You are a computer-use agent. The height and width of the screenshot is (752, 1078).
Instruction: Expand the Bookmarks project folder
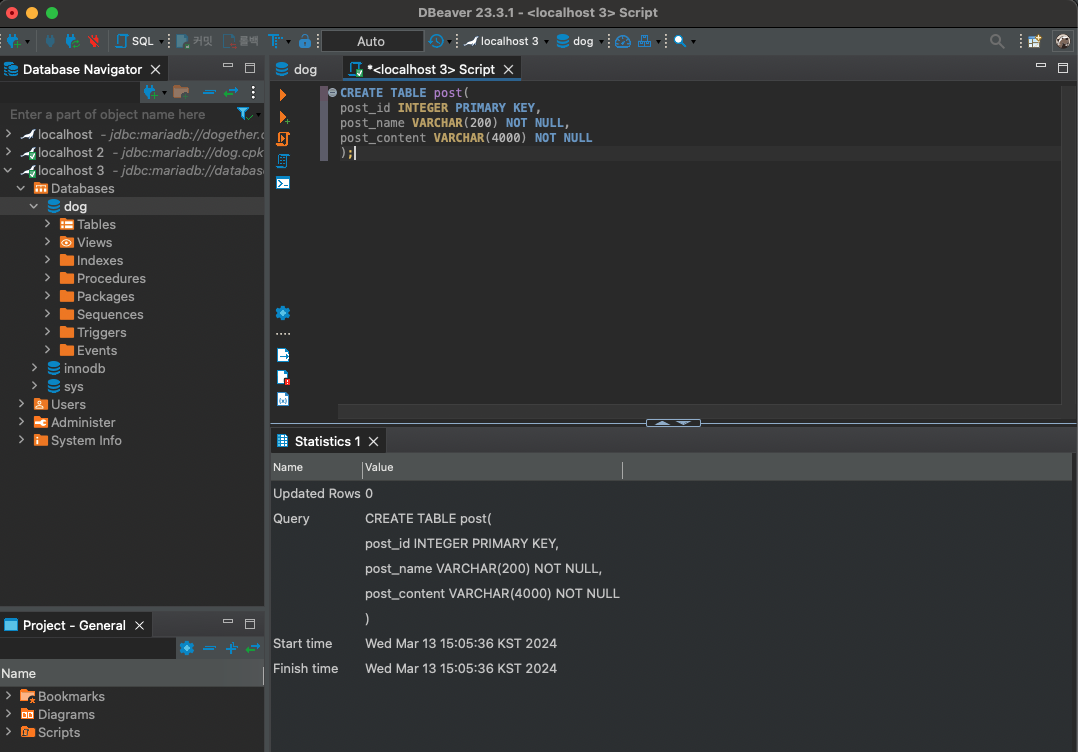pos(8,696)
